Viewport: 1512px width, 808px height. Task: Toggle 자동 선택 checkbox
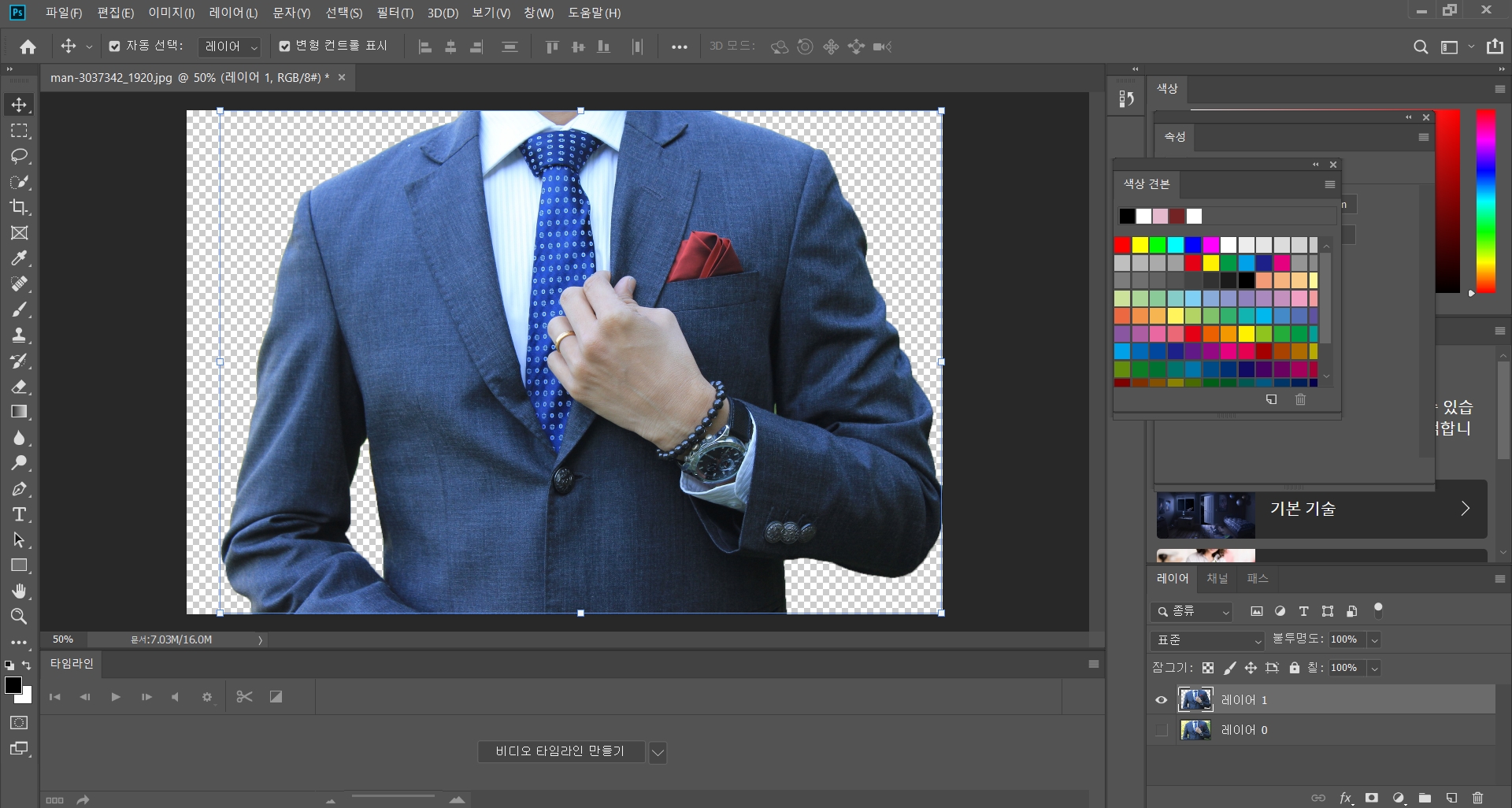[x=114, y=46]
